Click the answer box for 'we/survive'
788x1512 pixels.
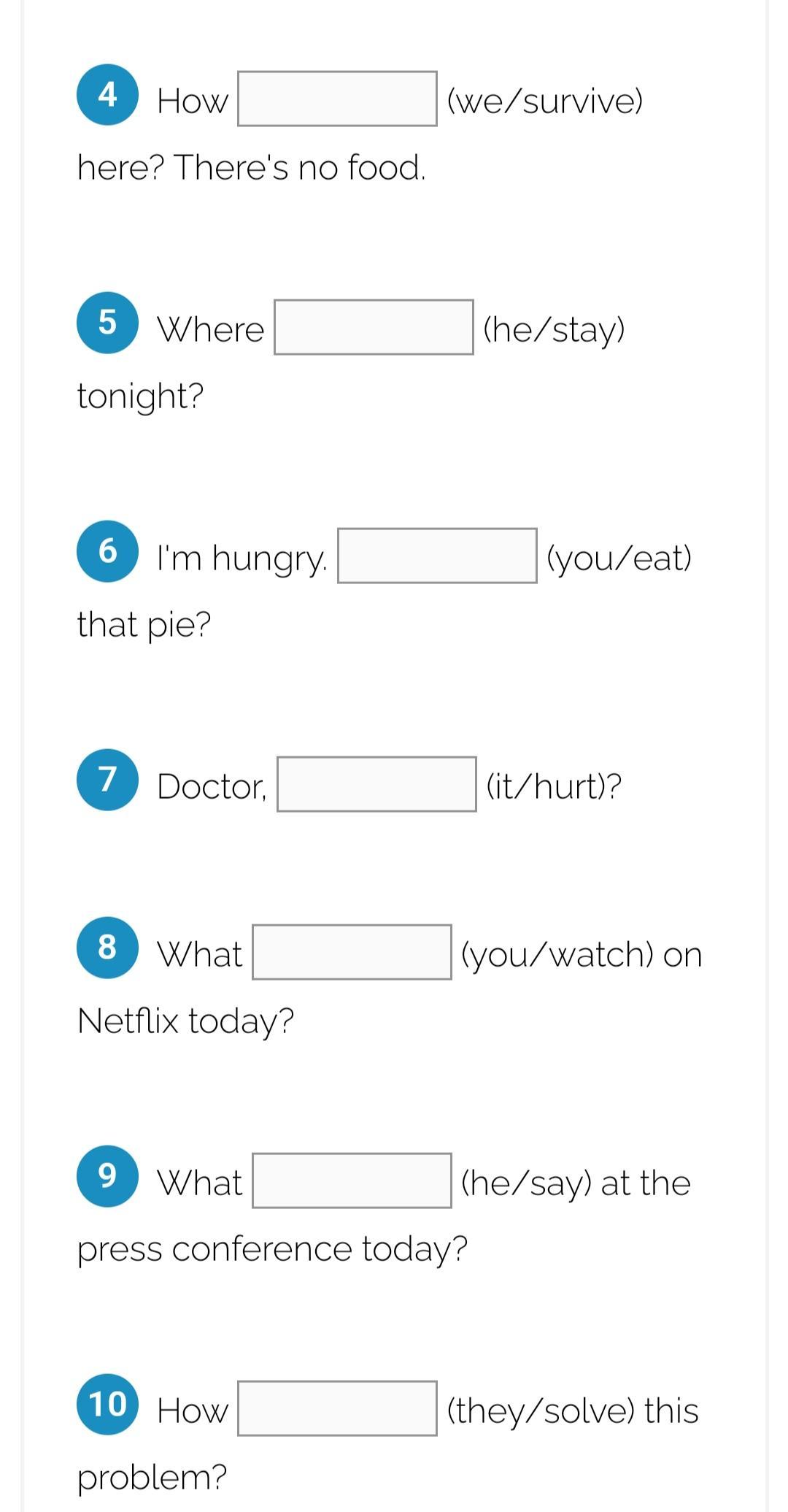[x=337, y=99]
